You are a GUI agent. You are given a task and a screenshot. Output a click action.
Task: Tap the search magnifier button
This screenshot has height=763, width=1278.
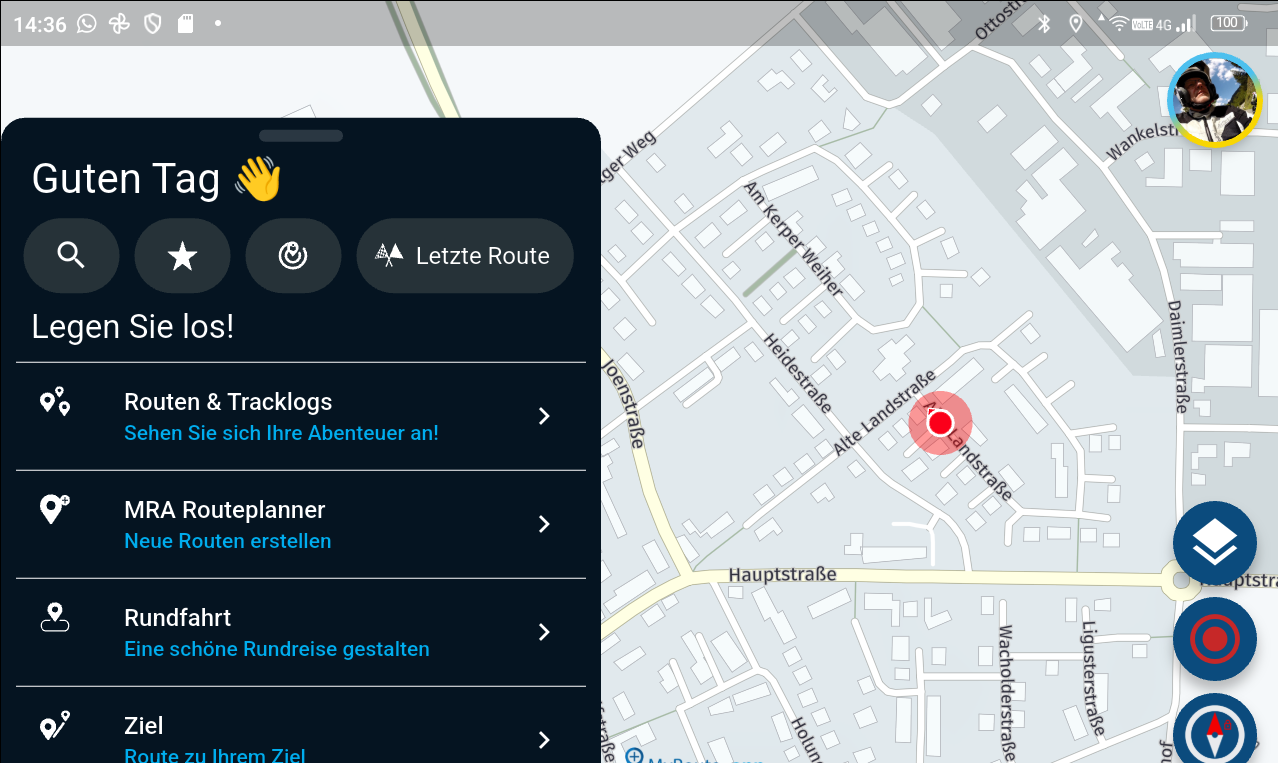pos(71,256)
